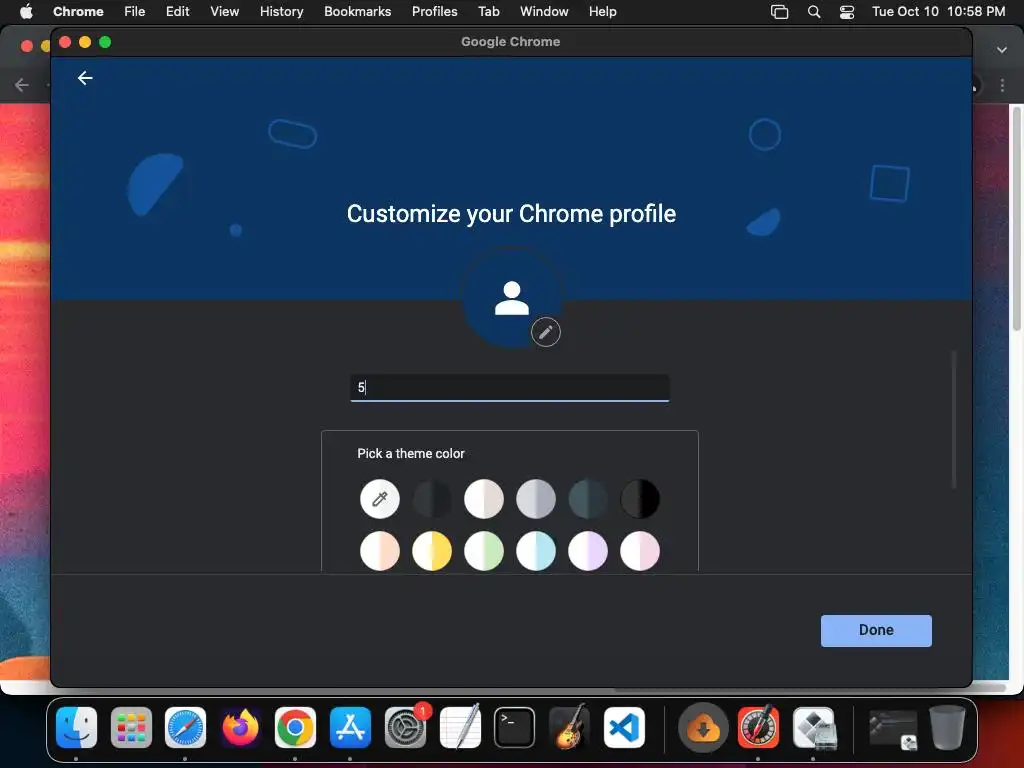Screen dimensions: 1024x768
Task: Open System Settings from the Dock
Action: click(405, 728)
